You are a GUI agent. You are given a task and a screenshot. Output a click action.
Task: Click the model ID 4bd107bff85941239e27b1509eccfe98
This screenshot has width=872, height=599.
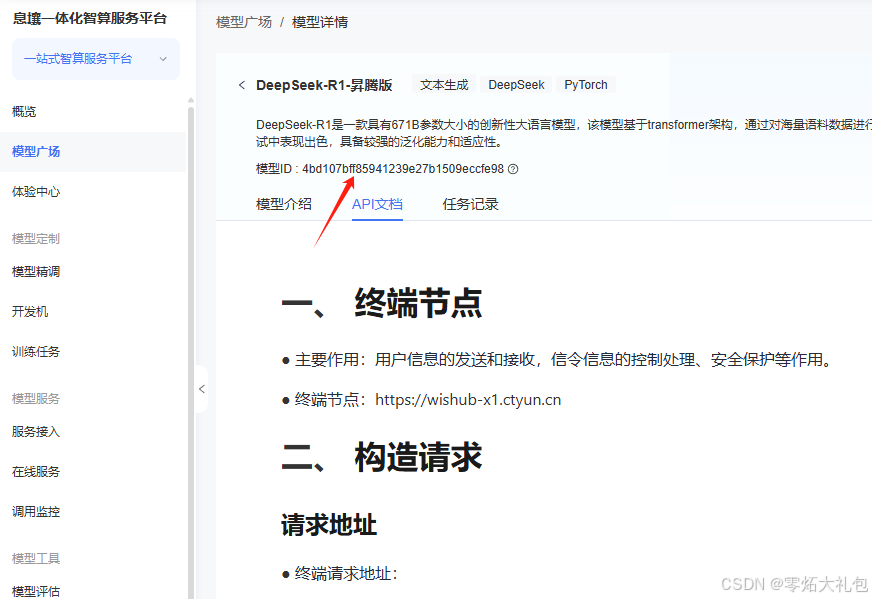pos(403,169)
